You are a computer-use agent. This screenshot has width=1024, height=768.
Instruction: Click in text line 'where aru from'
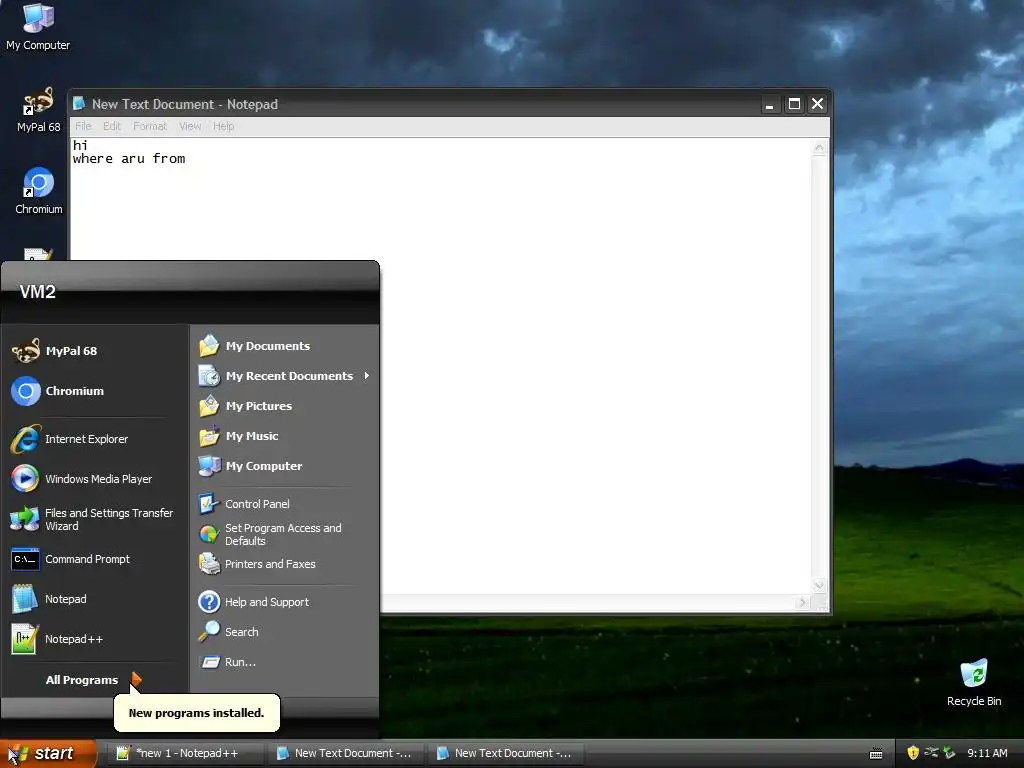tap(129, 159)
